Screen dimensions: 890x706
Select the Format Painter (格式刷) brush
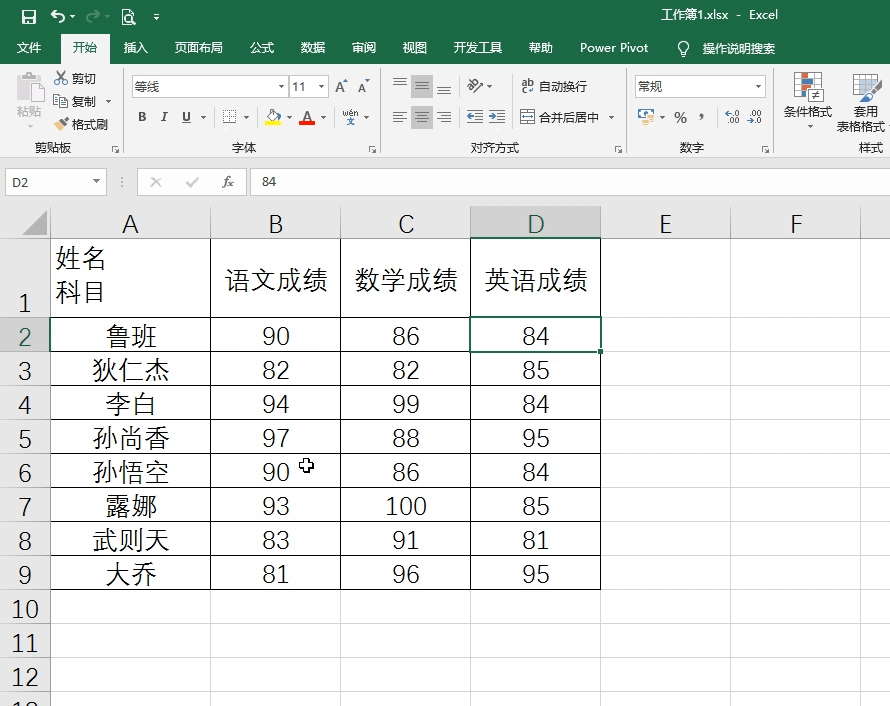(61, 124)
